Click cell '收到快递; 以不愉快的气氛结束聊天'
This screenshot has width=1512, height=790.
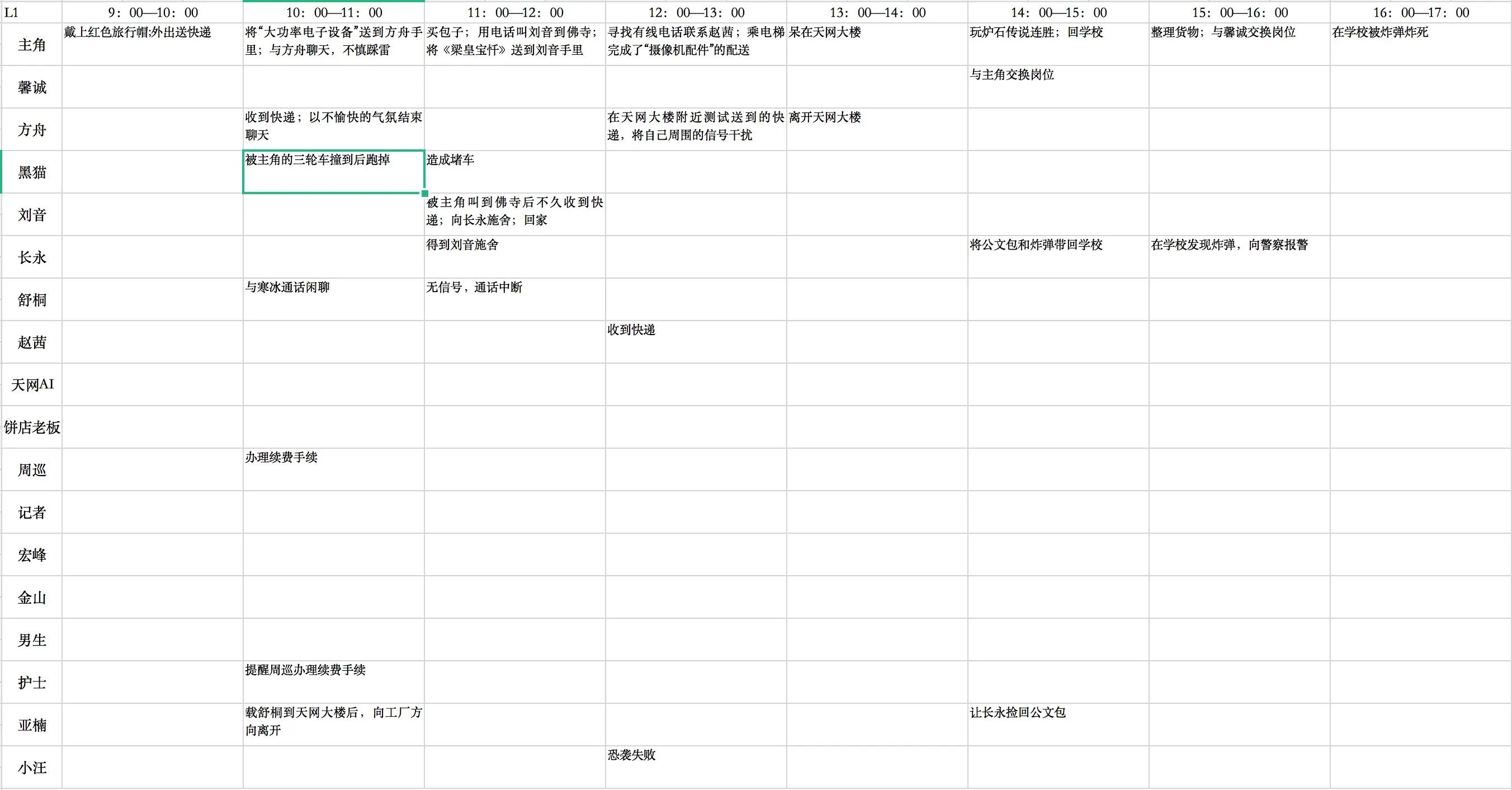click(x=334, y=129)
